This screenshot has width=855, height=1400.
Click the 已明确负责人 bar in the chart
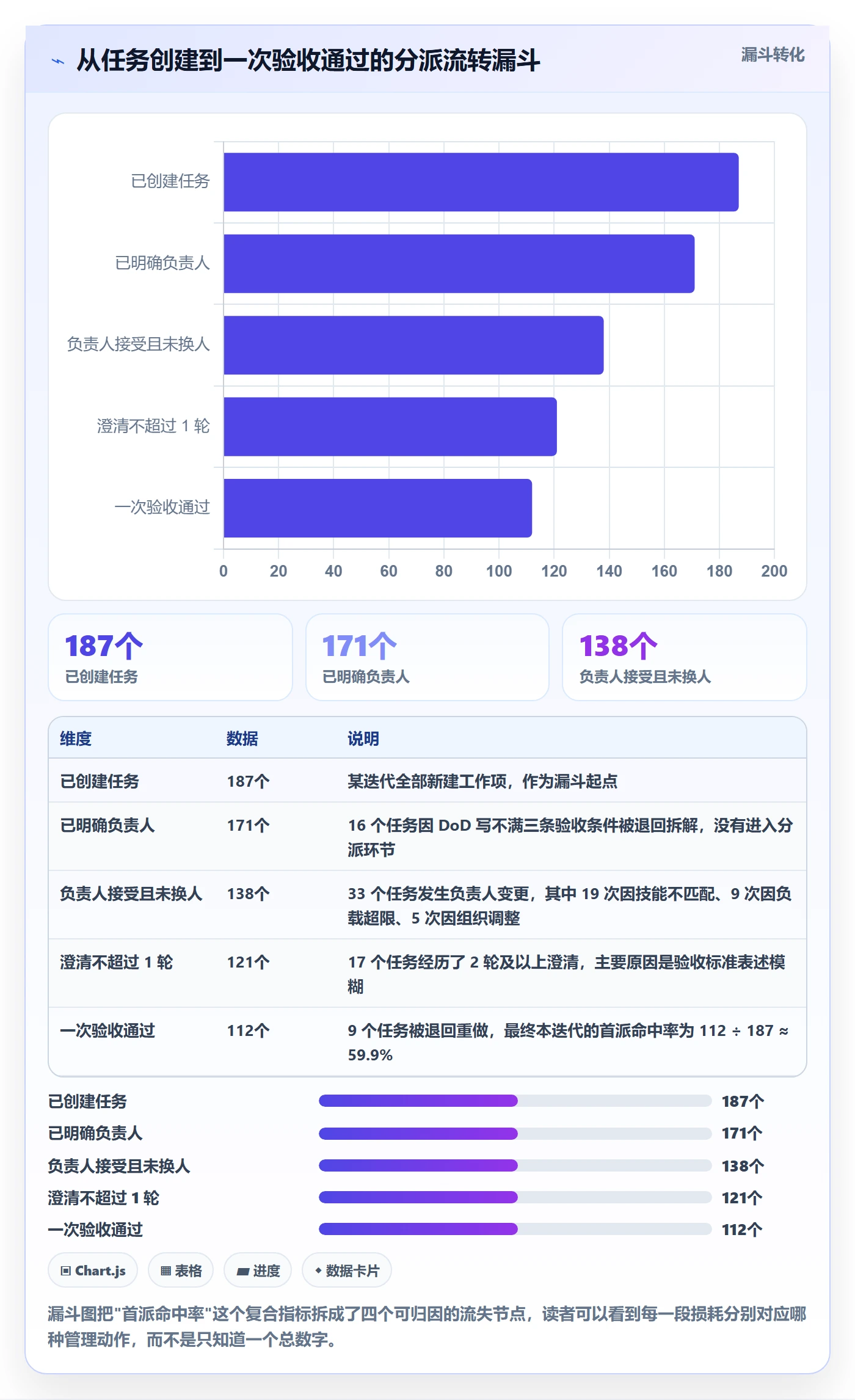(459, 264)
